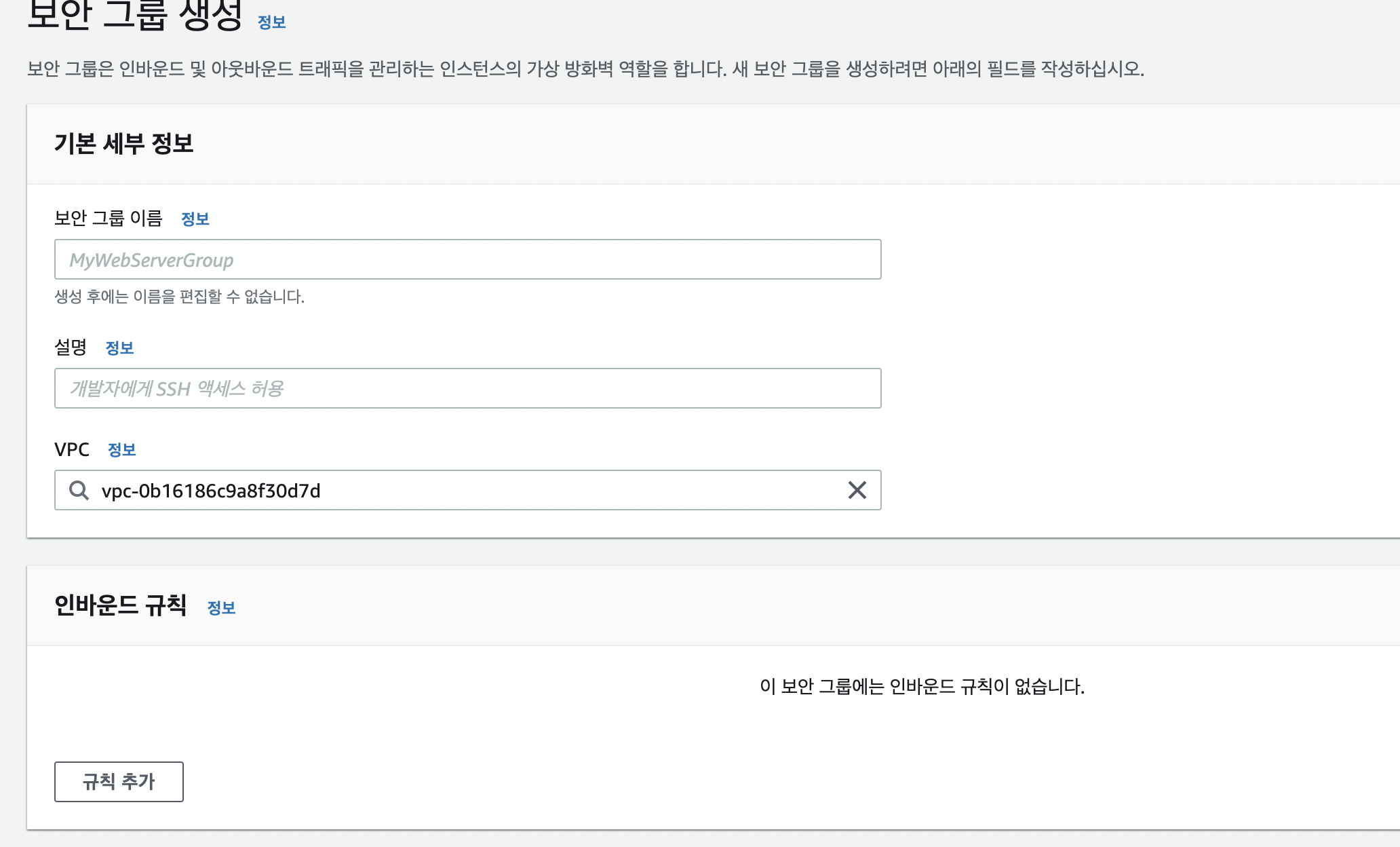1400x847 pixels.
Task: Click the 기본 세부 정보 panel heading
Action: point(123,144)
